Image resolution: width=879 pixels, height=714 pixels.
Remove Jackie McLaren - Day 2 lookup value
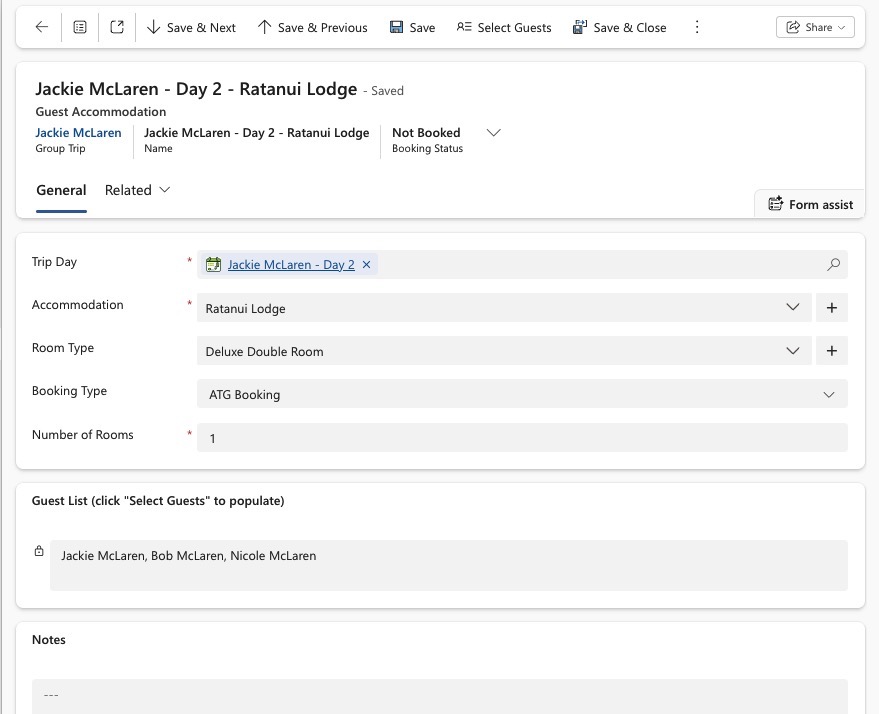(x=367, y=265)
